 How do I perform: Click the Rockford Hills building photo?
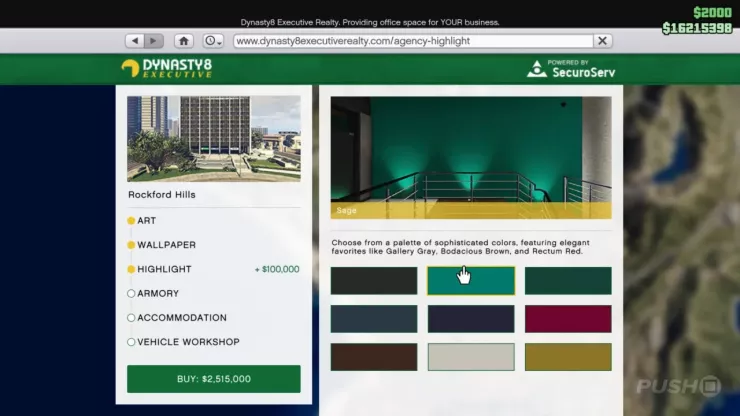tap(214, 139)
